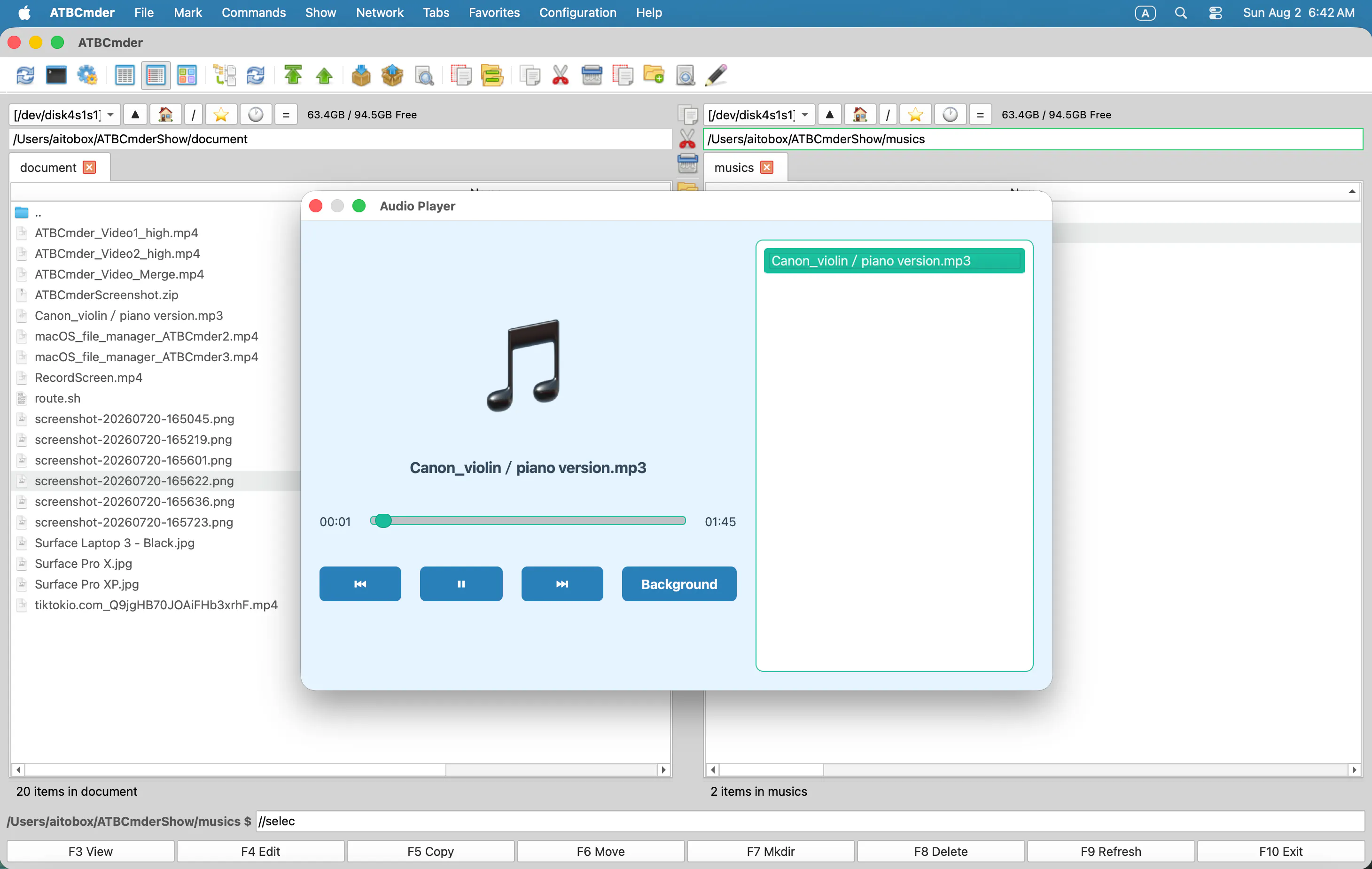Open the terminal console toolbar icon
The image size is (1372, 869).
pyautogui.click(x=56, y=75)
